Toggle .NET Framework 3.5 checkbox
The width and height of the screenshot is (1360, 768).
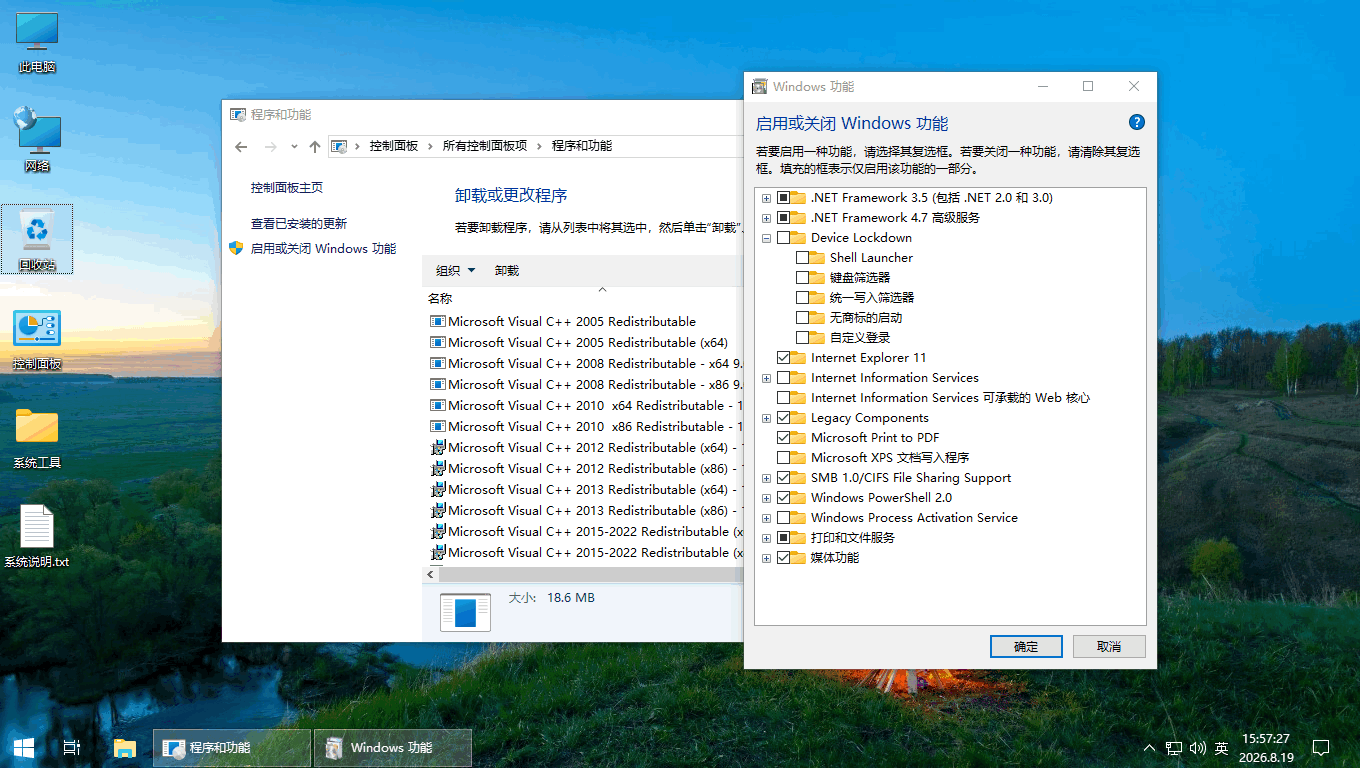[x=783, y=197]
